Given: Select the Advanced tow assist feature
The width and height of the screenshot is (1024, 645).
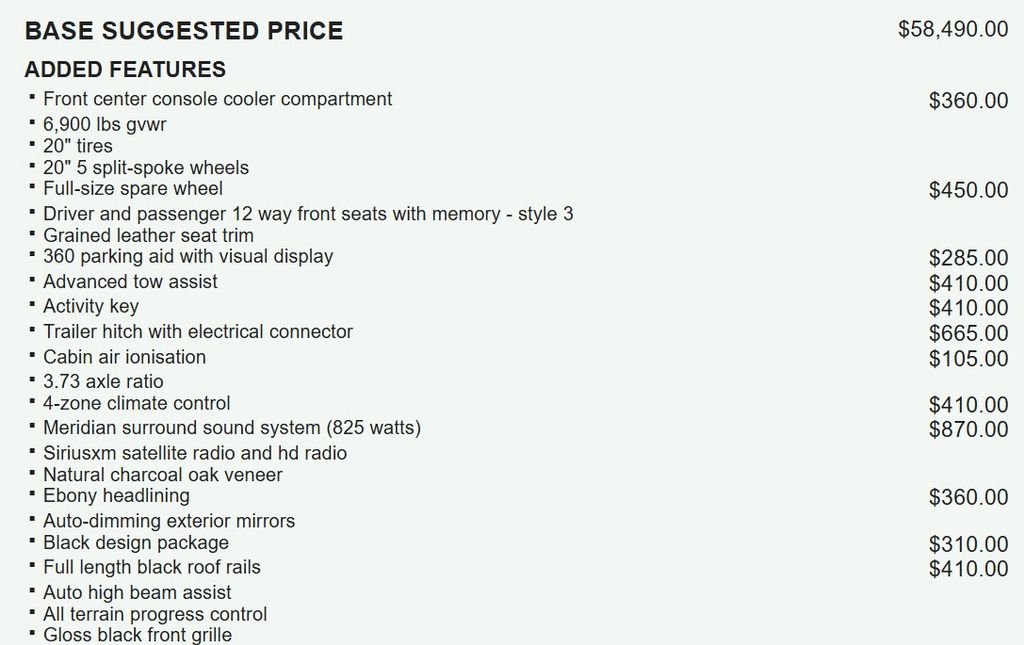Looking at the screenshot, I should [x=130, y=282].
